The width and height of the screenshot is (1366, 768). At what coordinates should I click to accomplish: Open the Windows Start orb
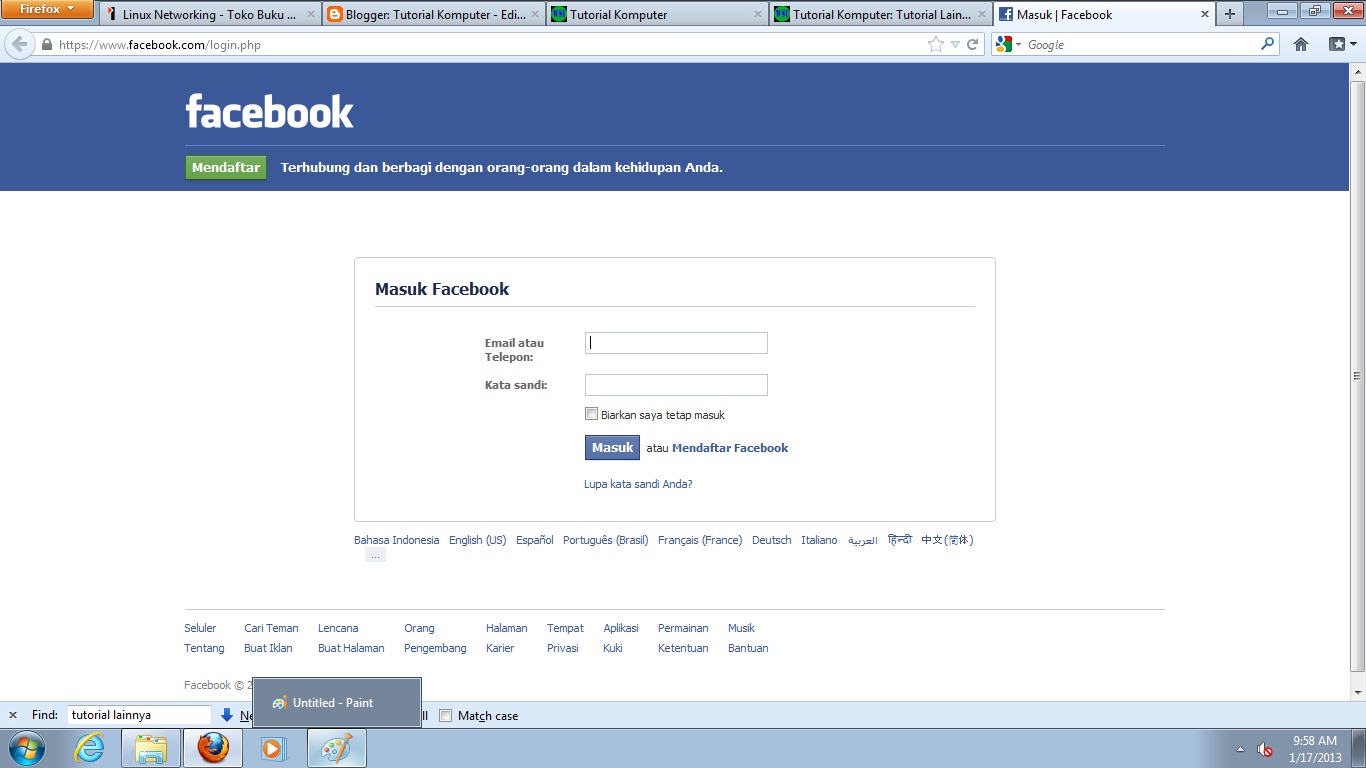pyautogui.click(x=27, y=748)
